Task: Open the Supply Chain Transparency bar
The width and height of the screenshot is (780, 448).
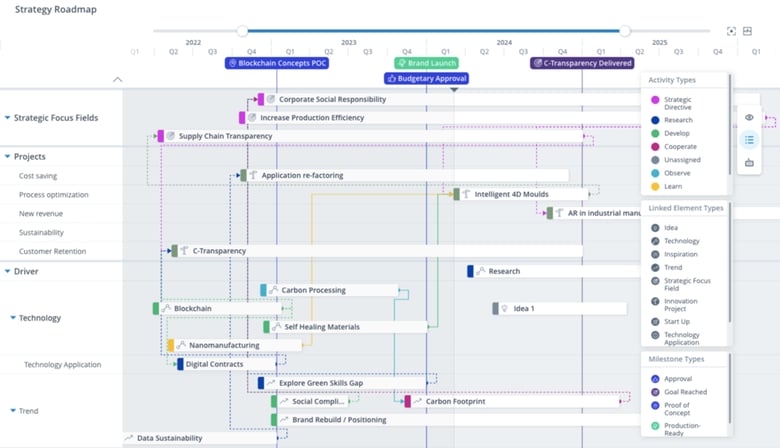Action: 370,136
